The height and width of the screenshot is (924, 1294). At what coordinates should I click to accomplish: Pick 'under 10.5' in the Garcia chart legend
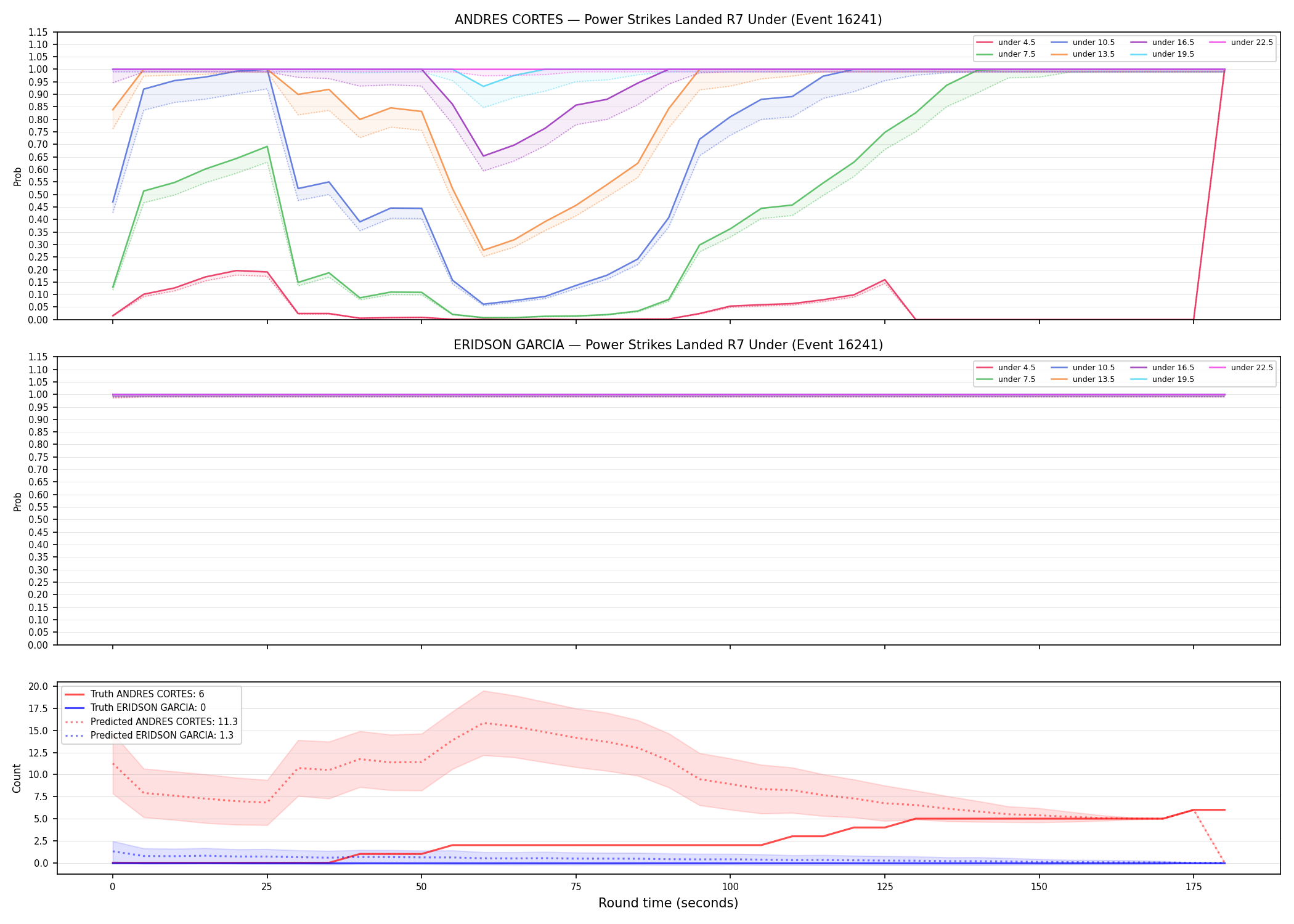pos(1083,368)
